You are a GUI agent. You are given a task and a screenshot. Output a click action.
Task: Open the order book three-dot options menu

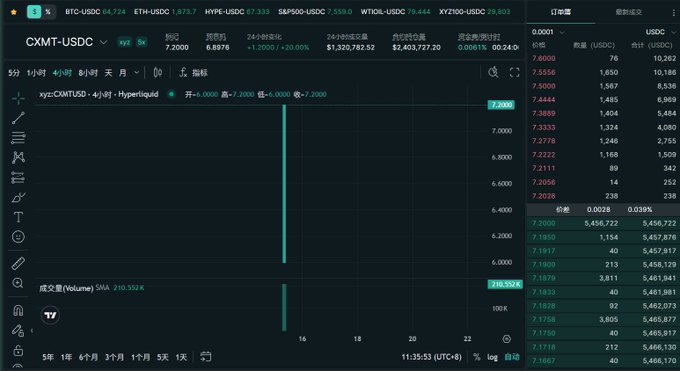673,13
